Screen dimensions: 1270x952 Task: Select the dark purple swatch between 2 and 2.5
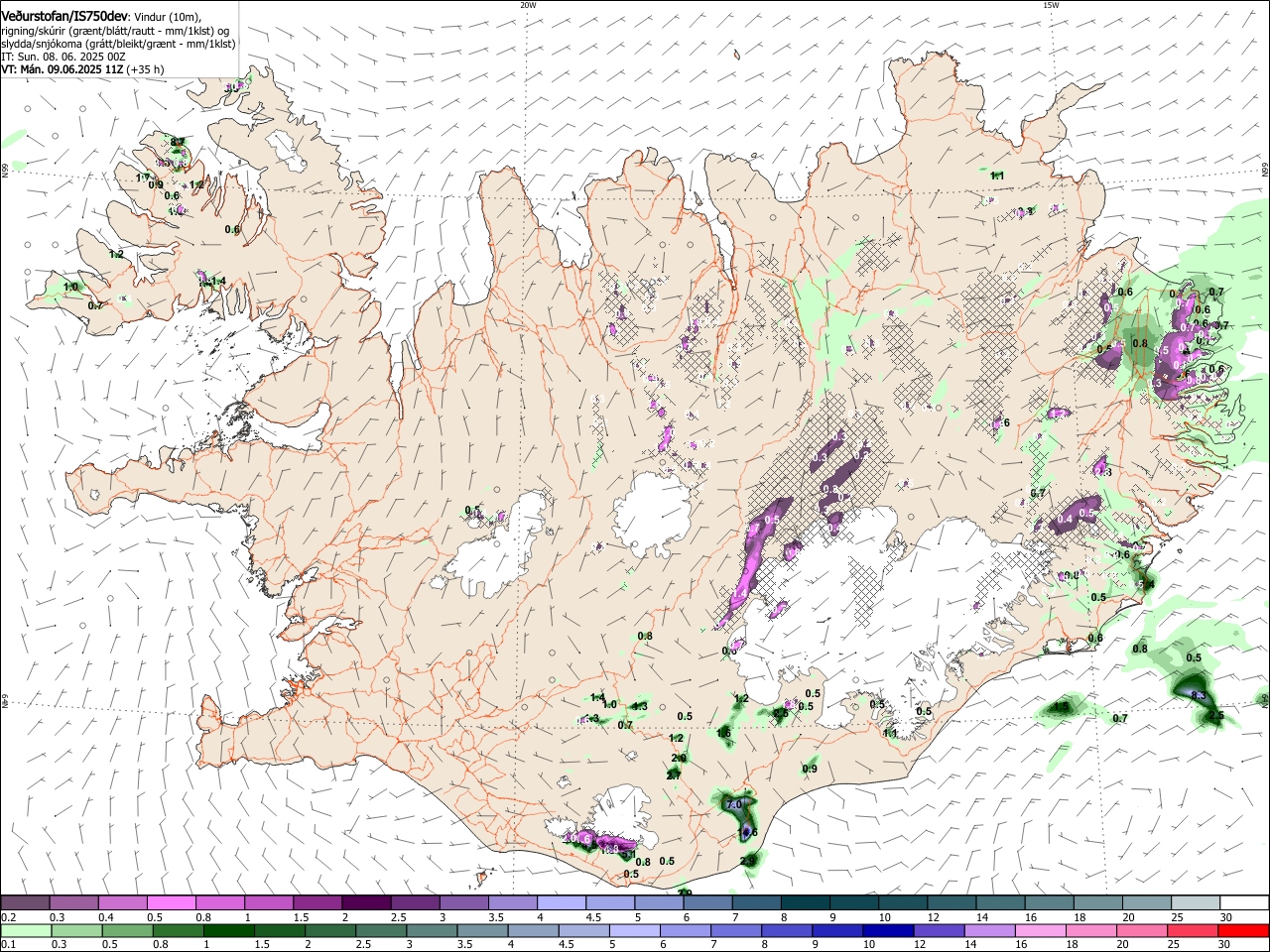[x=365, y=902]
